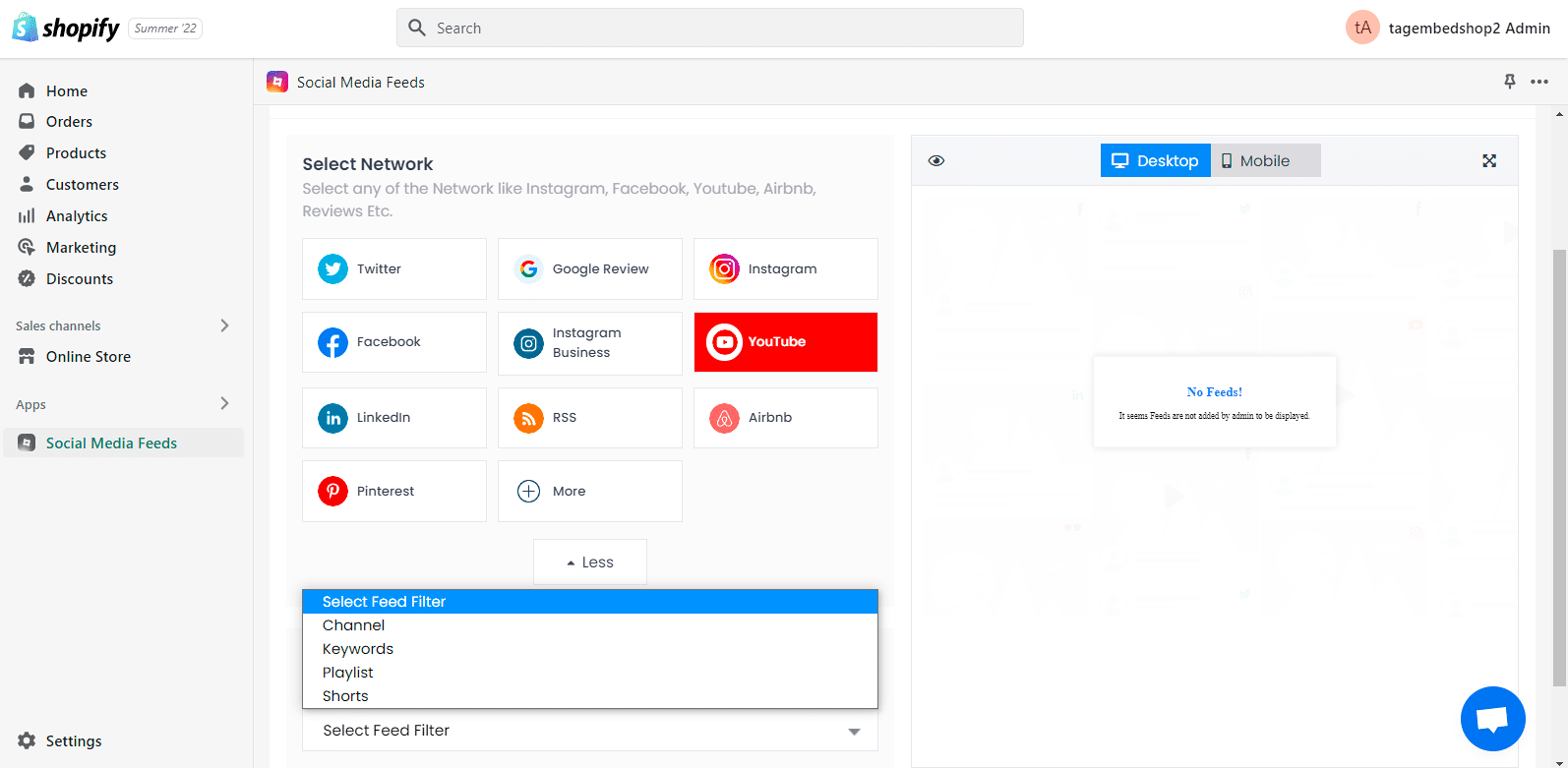Click the Summer '22 badge
This screenshot has width=1568, height=768.
[x=165, y=29]
